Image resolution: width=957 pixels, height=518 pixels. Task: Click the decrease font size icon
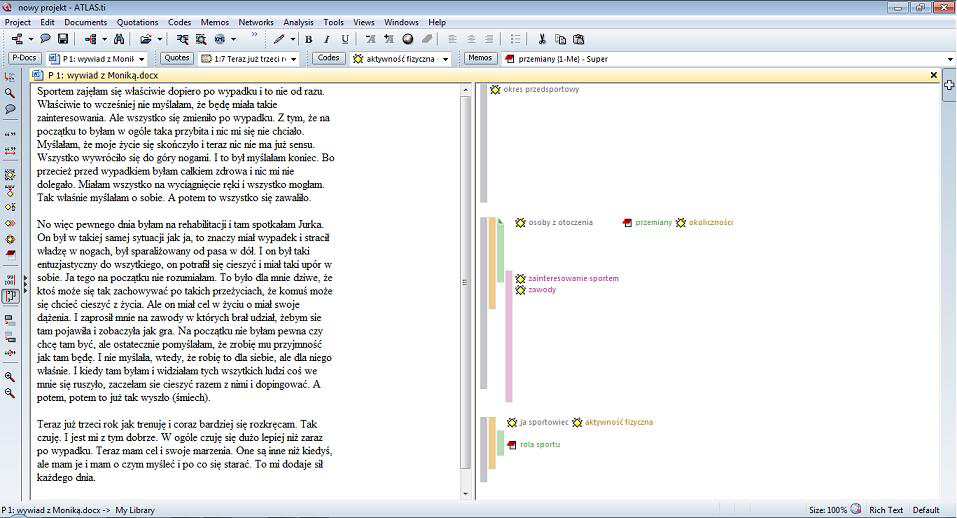coord(370,39)
